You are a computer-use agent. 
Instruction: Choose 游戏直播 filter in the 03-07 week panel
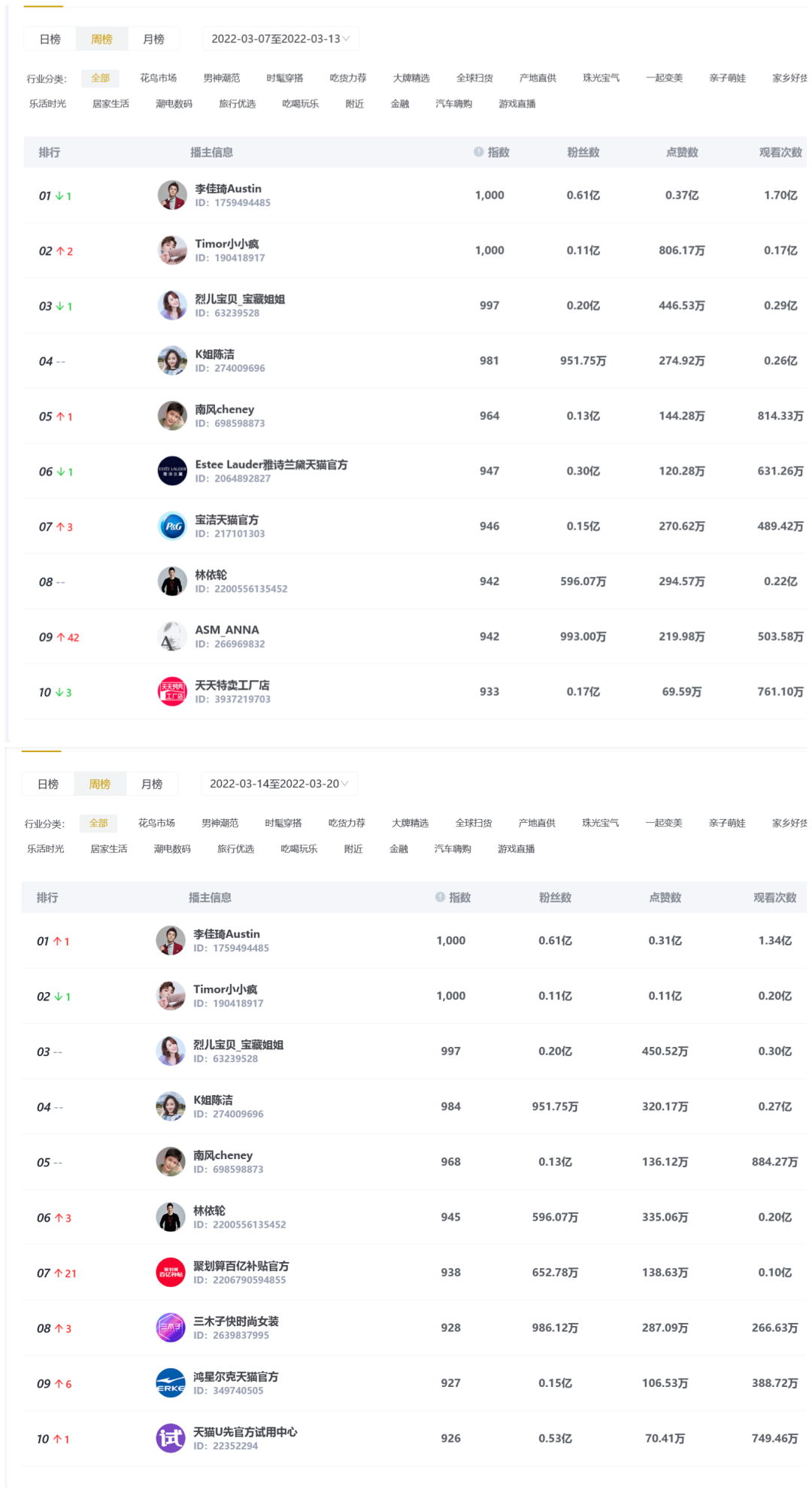517,104
